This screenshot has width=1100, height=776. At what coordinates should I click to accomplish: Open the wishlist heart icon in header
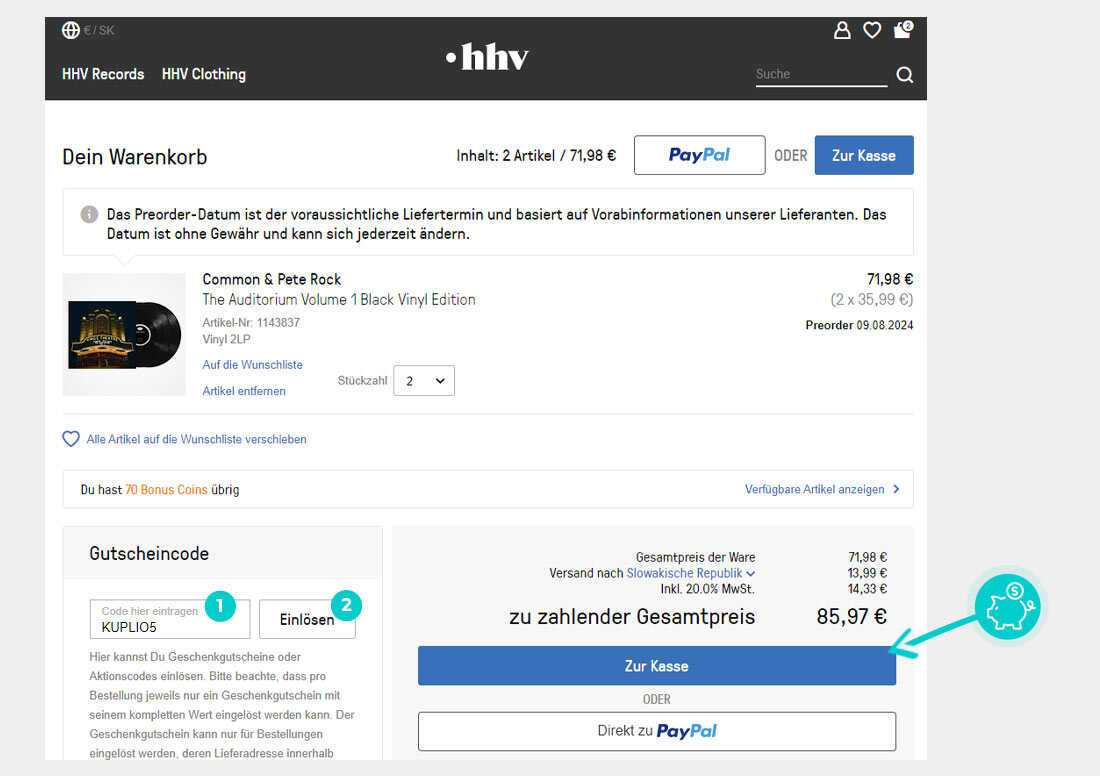[872, 30]
